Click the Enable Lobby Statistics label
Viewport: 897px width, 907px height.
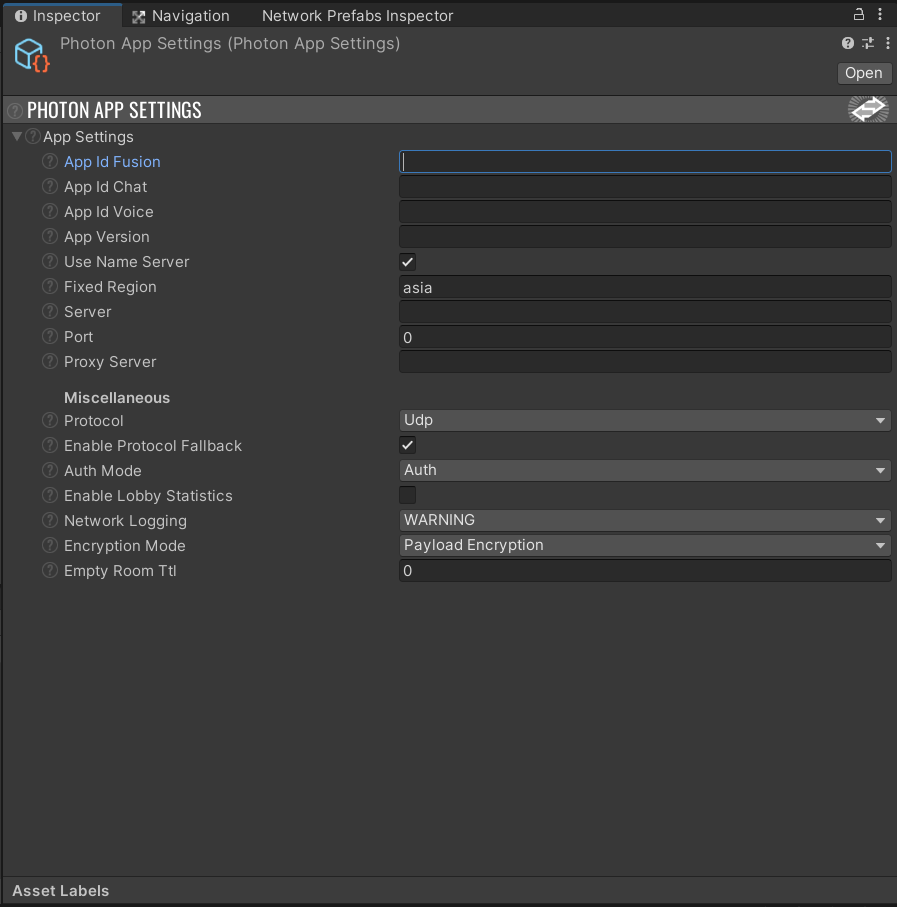[x=148, y=496]
